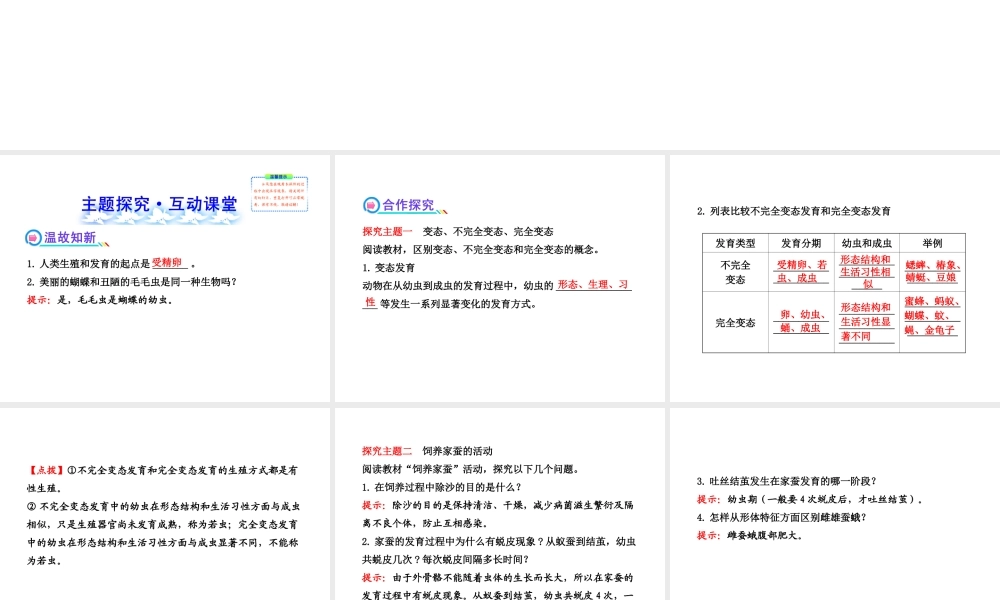This screenshot has width=1000, height=600.
Task: Click the table header 举例
Action: 932,243
